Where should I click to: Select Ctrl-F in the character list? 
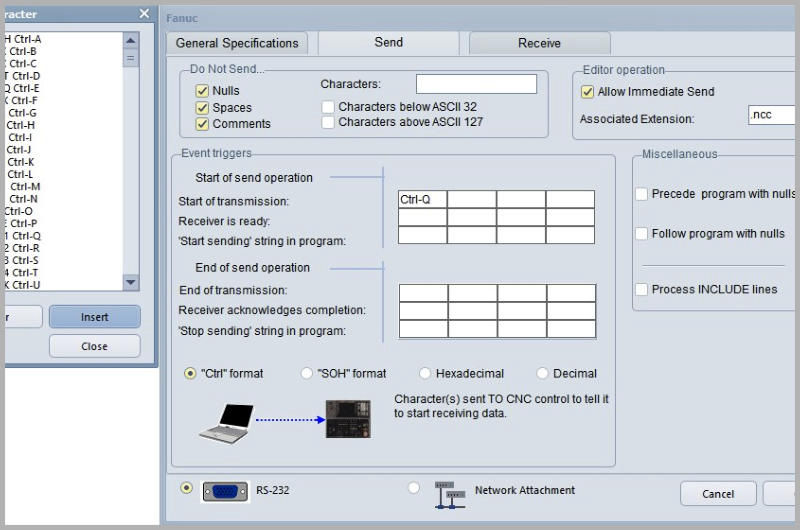coord(64,100)
